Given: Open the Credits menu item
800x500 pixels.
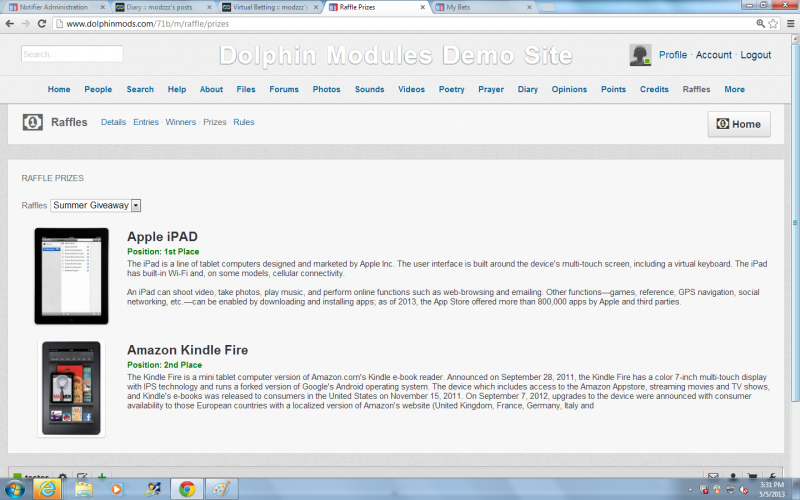Looking at the screenshot, I should pyautogui.click(x=654, y=89).
